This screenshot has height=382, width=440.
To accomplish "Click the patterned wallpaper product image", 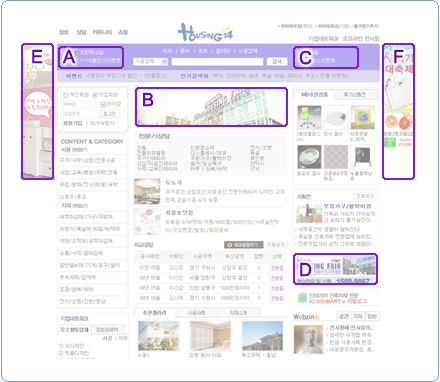I will [336, 157].
